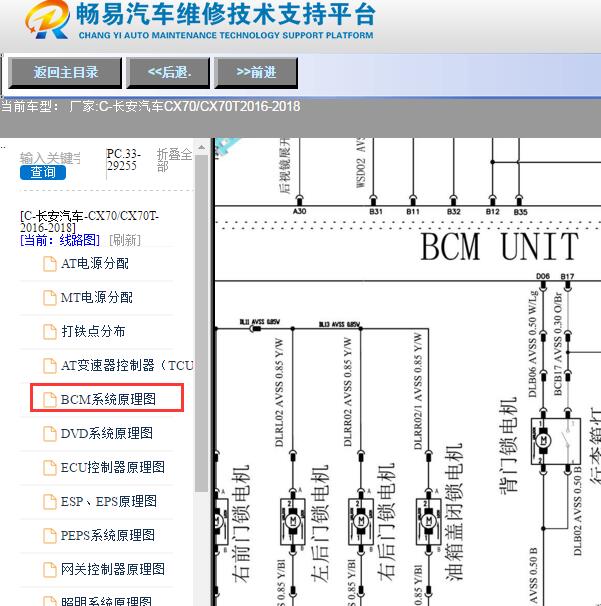Open DVD系统原理图 entry
Screen dimensions: 601x606
[107, 433]
